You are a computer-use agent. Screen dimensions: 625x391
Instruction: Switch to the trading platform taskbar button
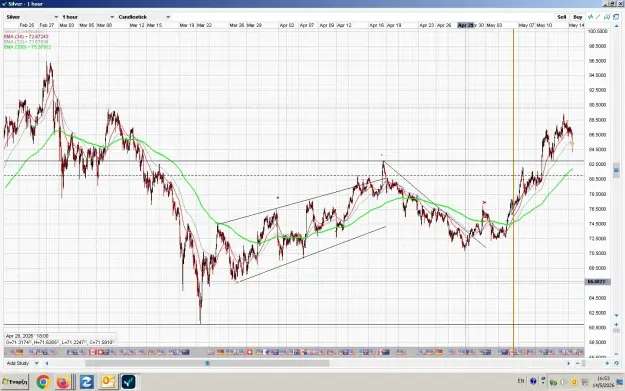click(x=128, y=382)
